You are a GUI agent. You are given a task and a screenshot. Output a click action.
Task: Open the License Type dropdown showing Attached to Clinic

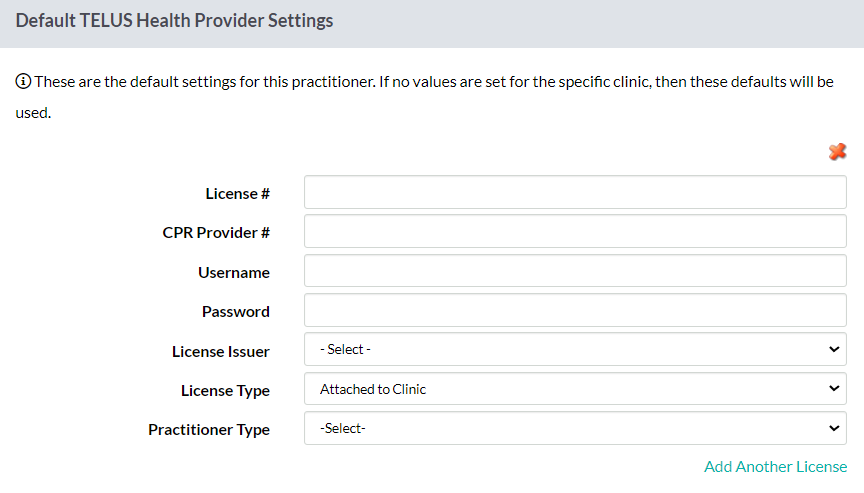575,389
